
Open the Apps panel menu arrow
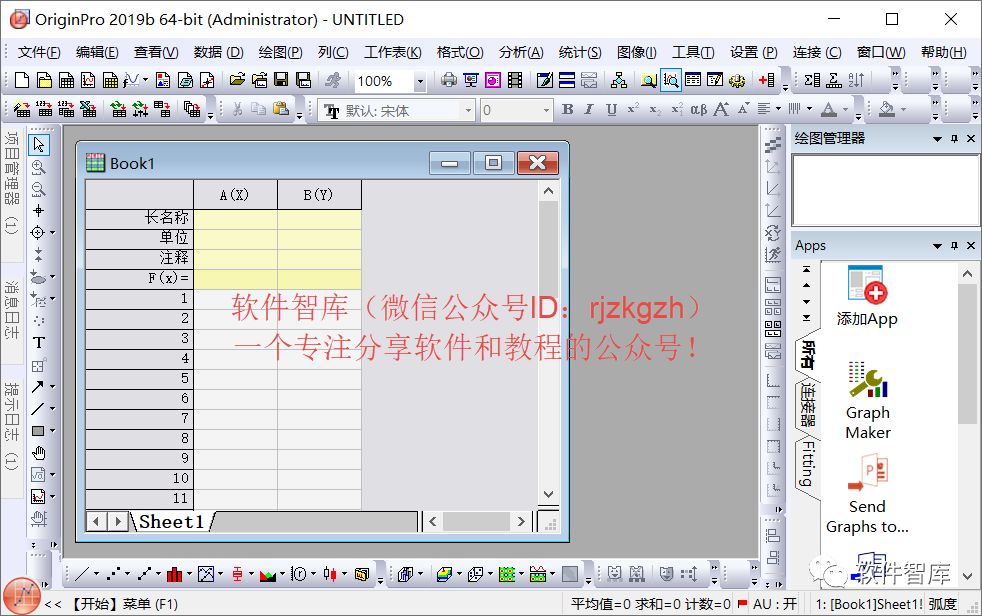coord(938,245)
